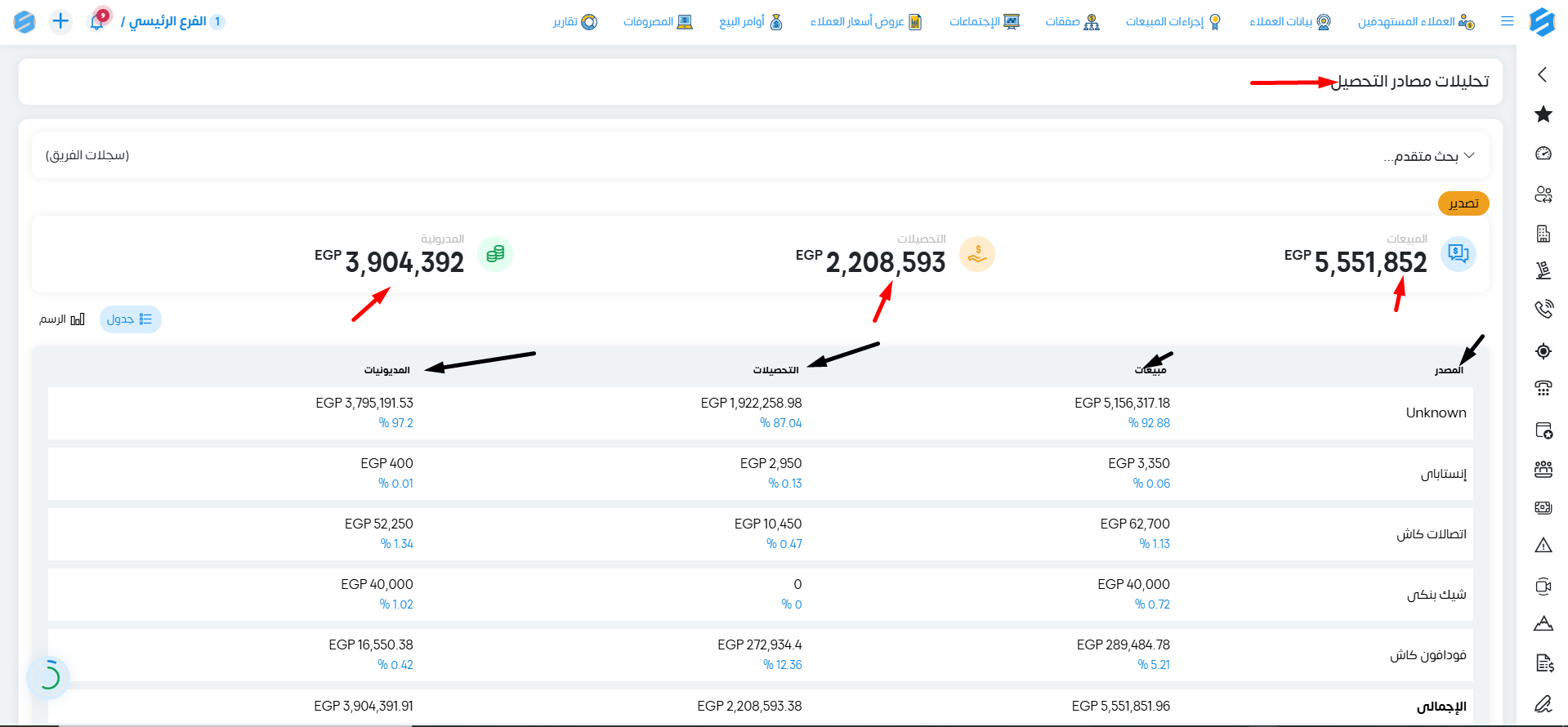Open the عروض أسعار العملاء menu
This screenshot has height=727, width=1568.
(866, 22)
